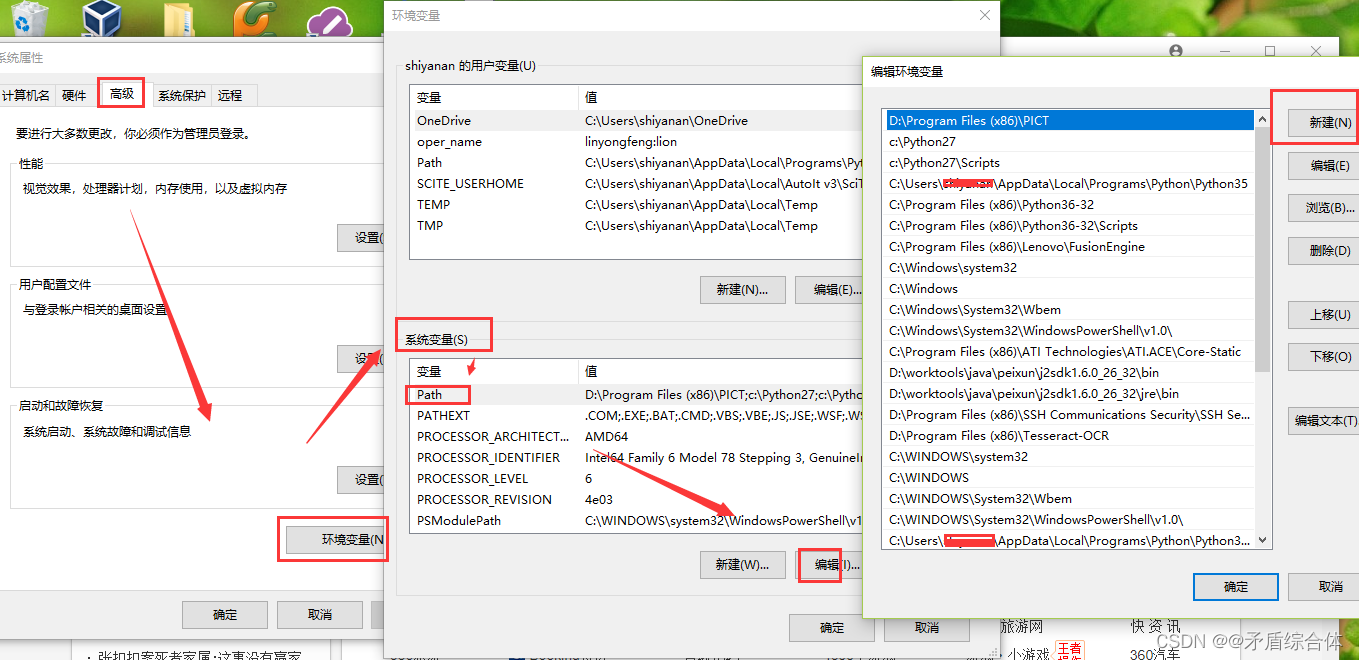Confirm System Properties with 确定
This screenshot has width=1359, height=660.
click(225, 615)
